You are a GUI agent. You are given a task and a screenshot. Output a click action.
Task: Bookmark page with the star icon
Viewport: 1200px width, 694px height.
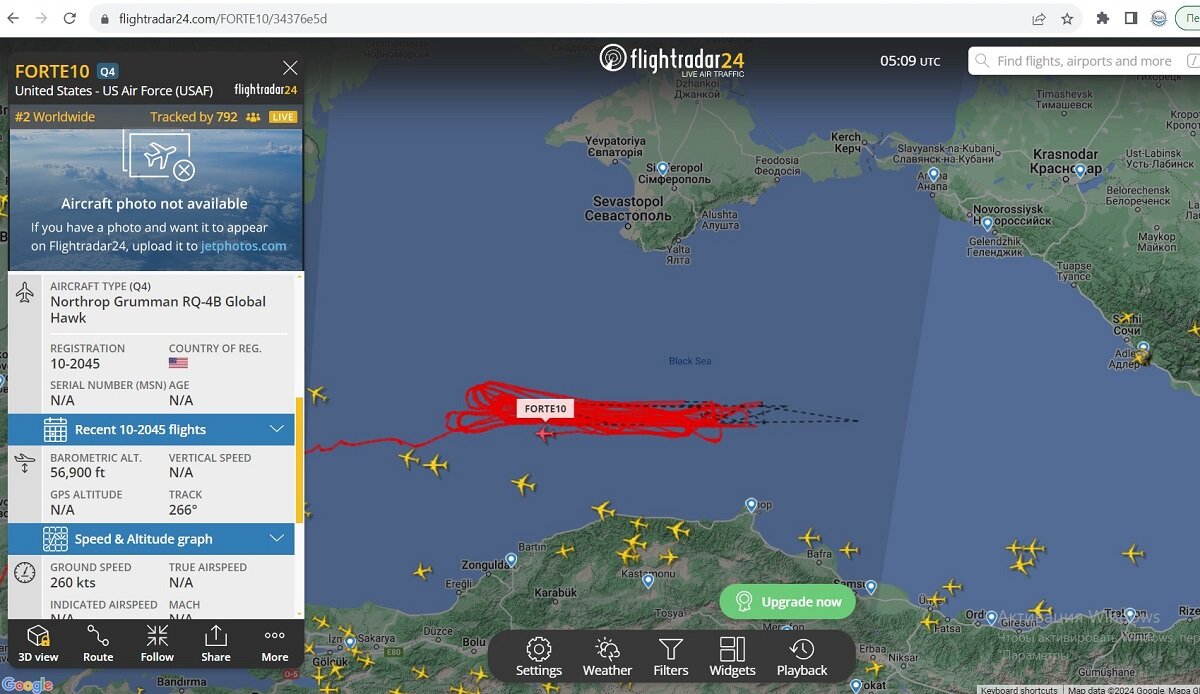tap(1067, 18)
